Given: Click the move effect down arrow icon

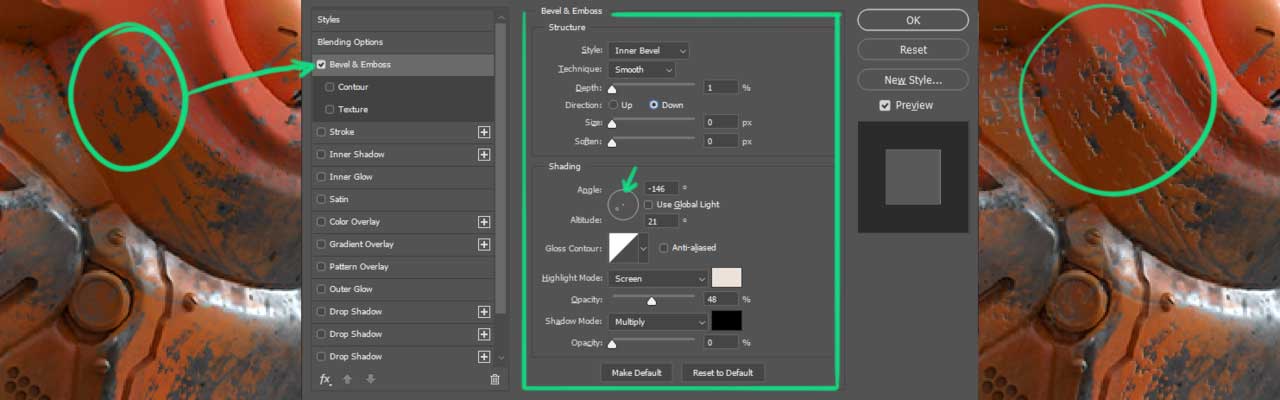Looking at the screenshot, I should 370,380.
